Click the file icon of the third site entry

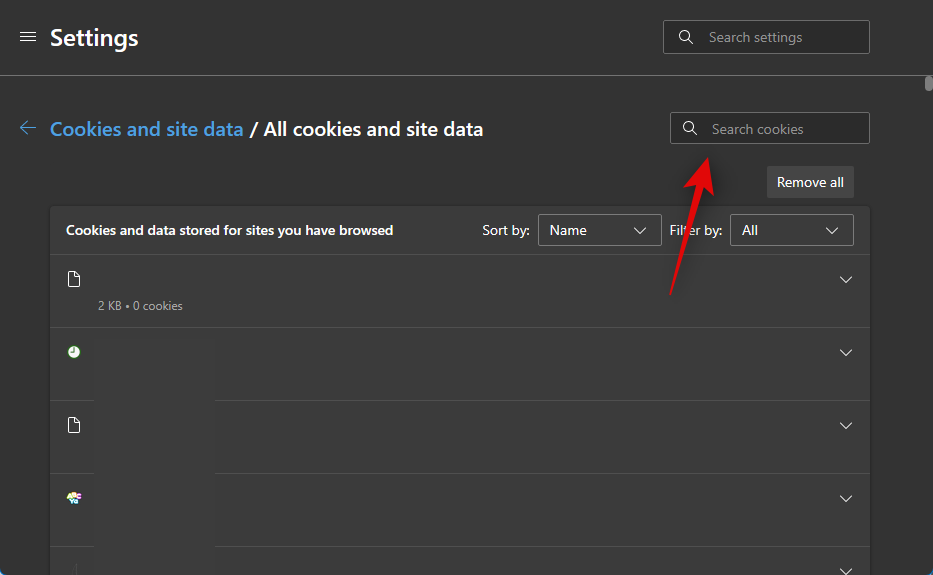click(74, 425)
